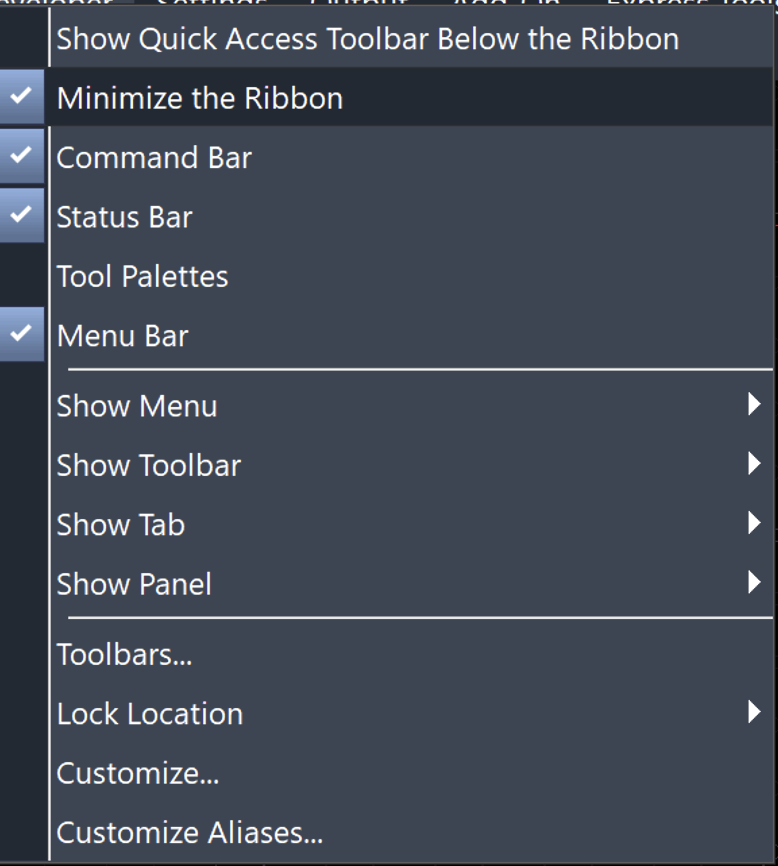The image size is (778, 866).
Task: Select the Menu Bar text label
Action: pyautogui.click(x=122, y=336)
